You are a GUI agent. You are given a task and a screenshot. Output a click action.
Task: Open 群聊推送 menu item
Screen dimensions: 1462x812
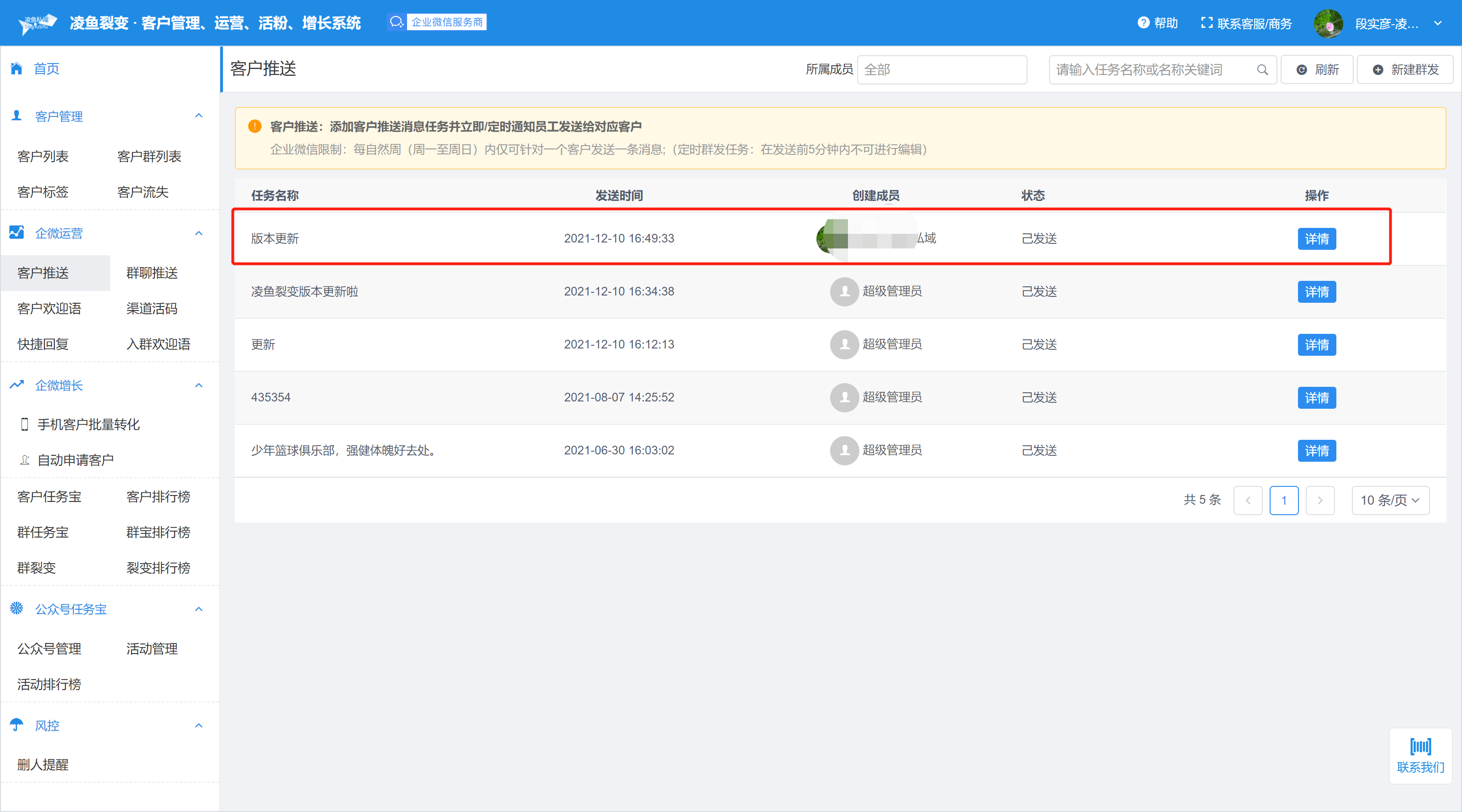pyautogui.click(x=152, y=273)
